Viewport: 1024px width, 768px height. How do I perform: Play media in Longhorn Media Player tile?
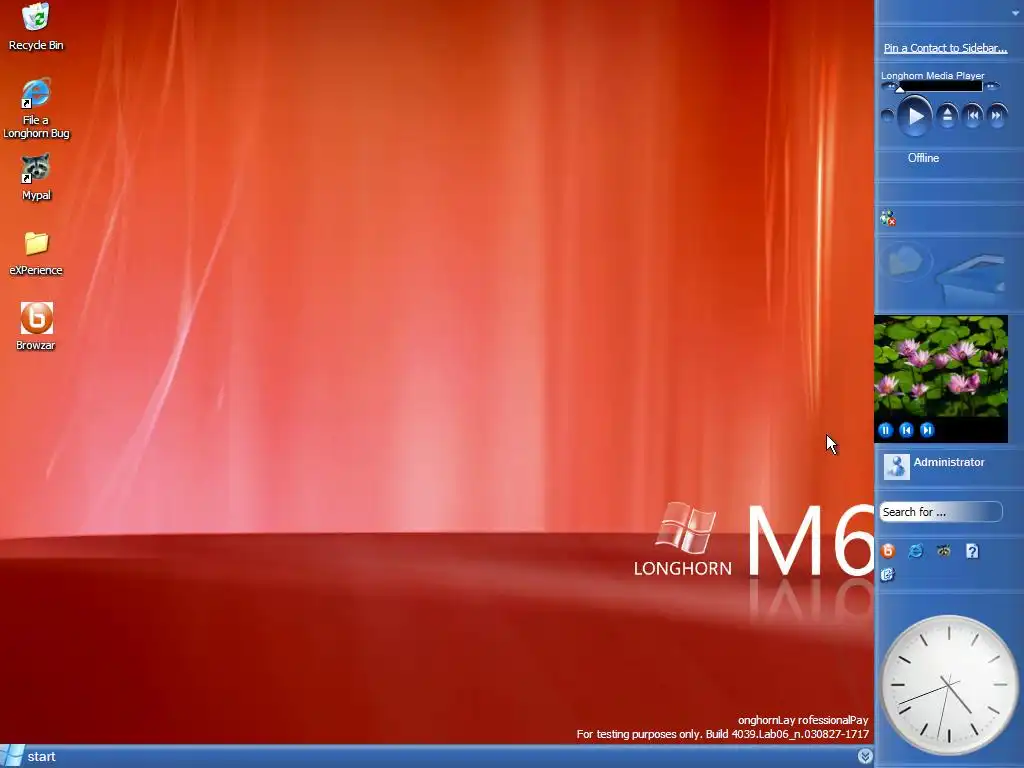pyautogui.click(x=915, y=116)
